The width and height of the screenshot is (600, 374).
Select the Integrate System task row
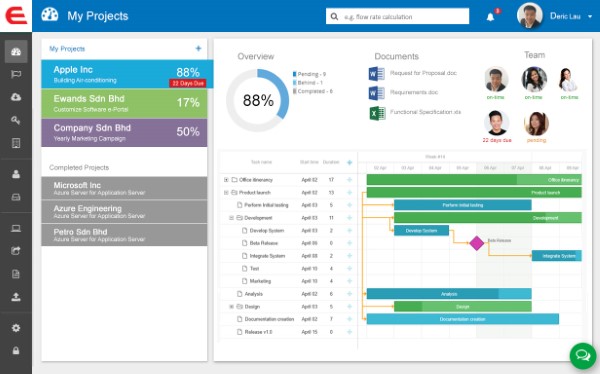point(289,256)
